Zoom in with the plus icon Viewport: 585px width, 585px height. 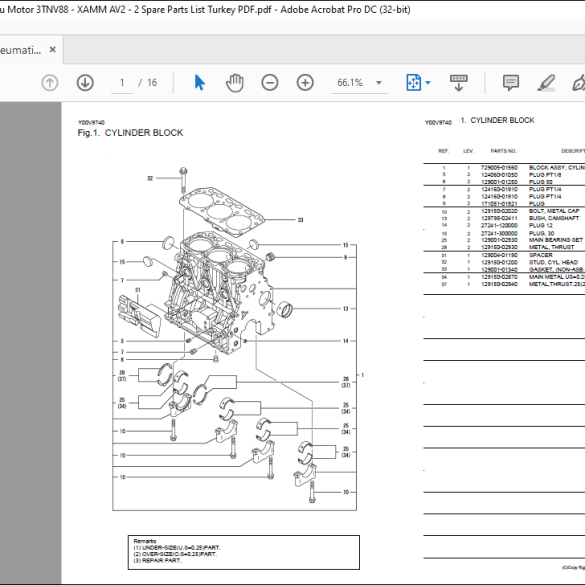coord(305,82)
